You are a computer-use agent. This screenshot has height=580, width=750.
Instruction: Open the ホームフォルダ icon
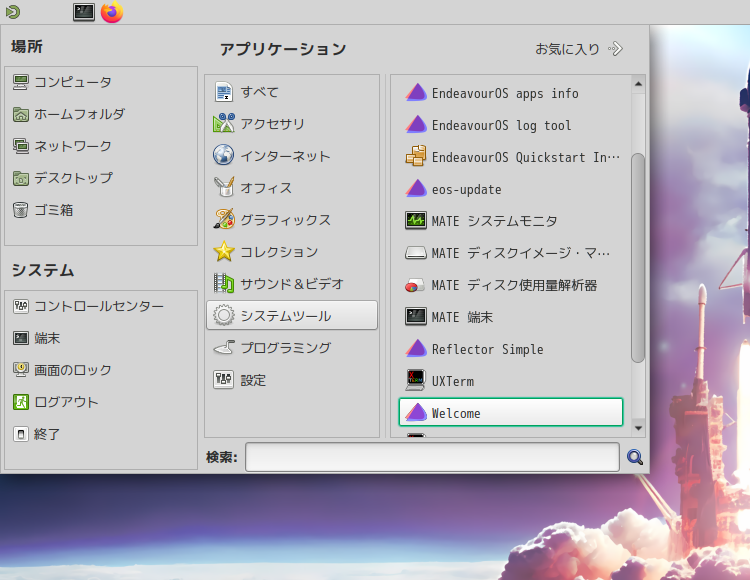[21, 114]
